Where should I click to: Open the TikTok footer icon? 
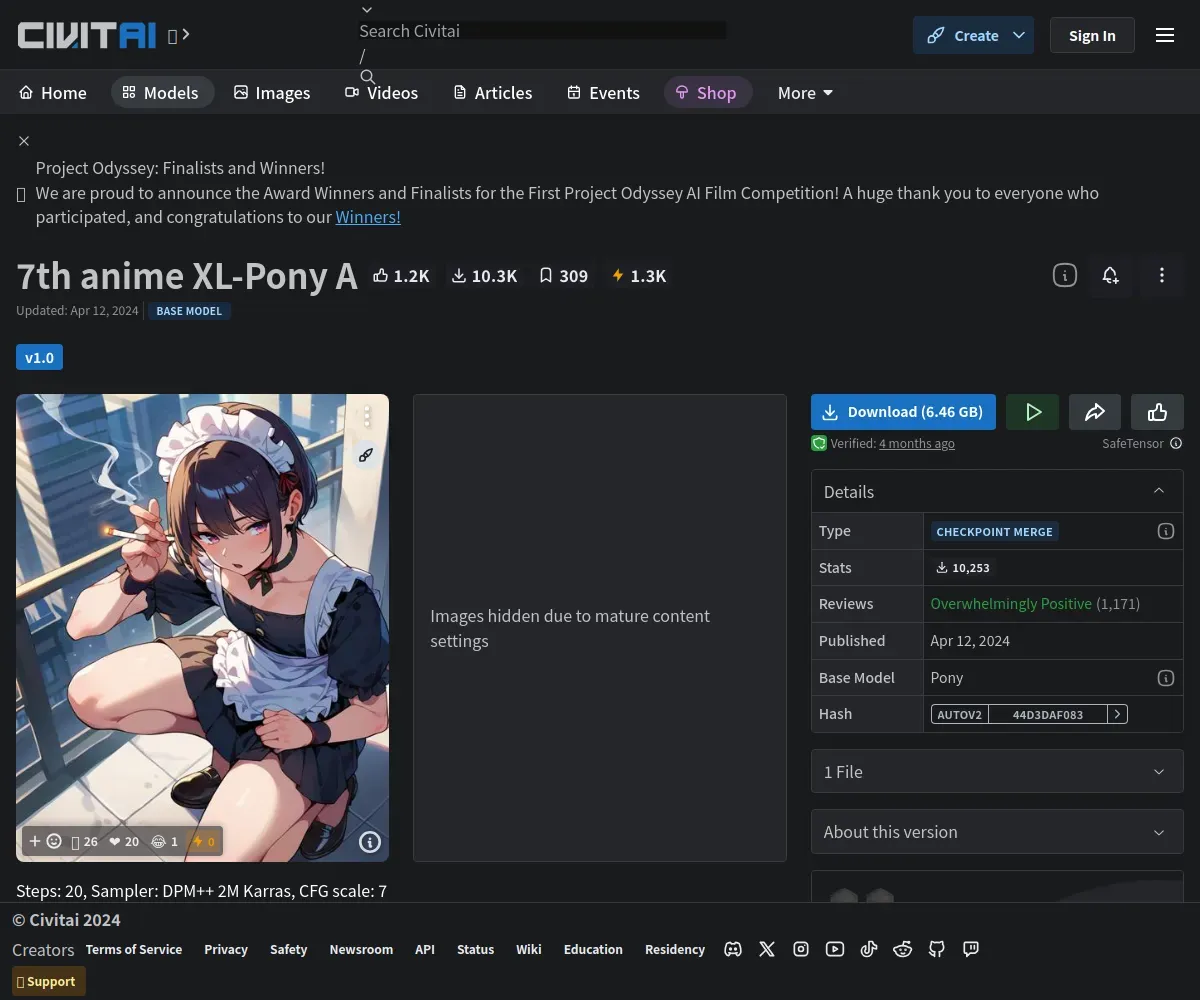(869, 949)
